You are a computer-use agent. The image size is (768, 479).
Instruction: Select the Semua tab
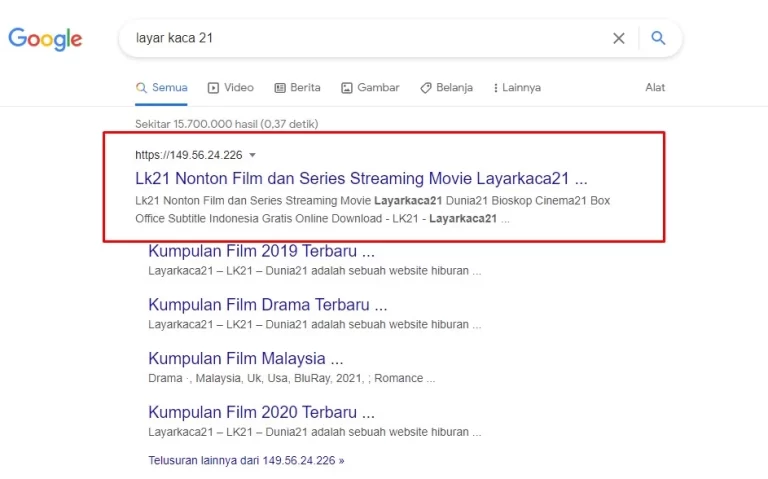[162, 88]
